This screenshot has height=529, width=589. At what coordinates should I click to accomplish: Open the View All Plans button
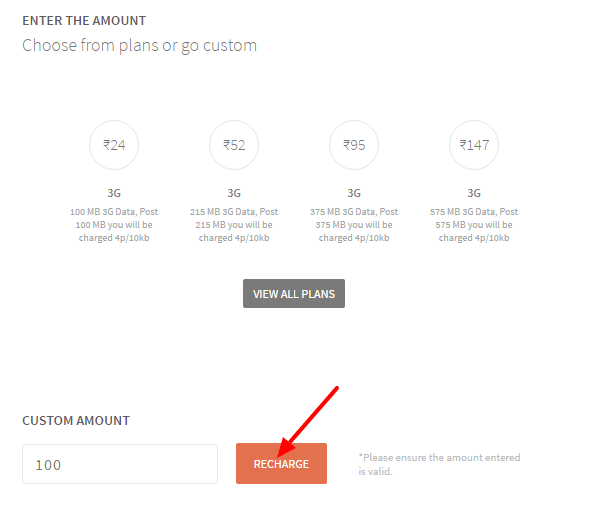click(294, 293)
